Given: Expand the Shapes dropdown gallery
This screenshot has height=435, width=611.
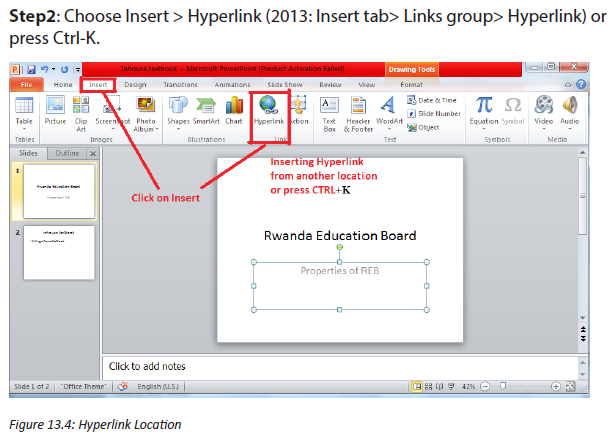Looking at the screenshot, I should click(178, 129).
